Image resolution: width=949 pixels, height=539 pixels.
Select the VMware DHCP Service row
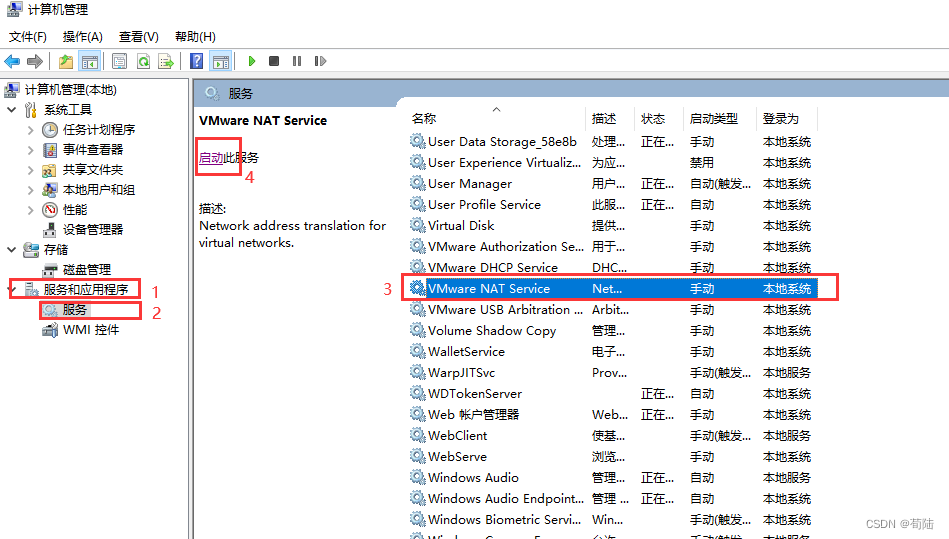(612, 267)
